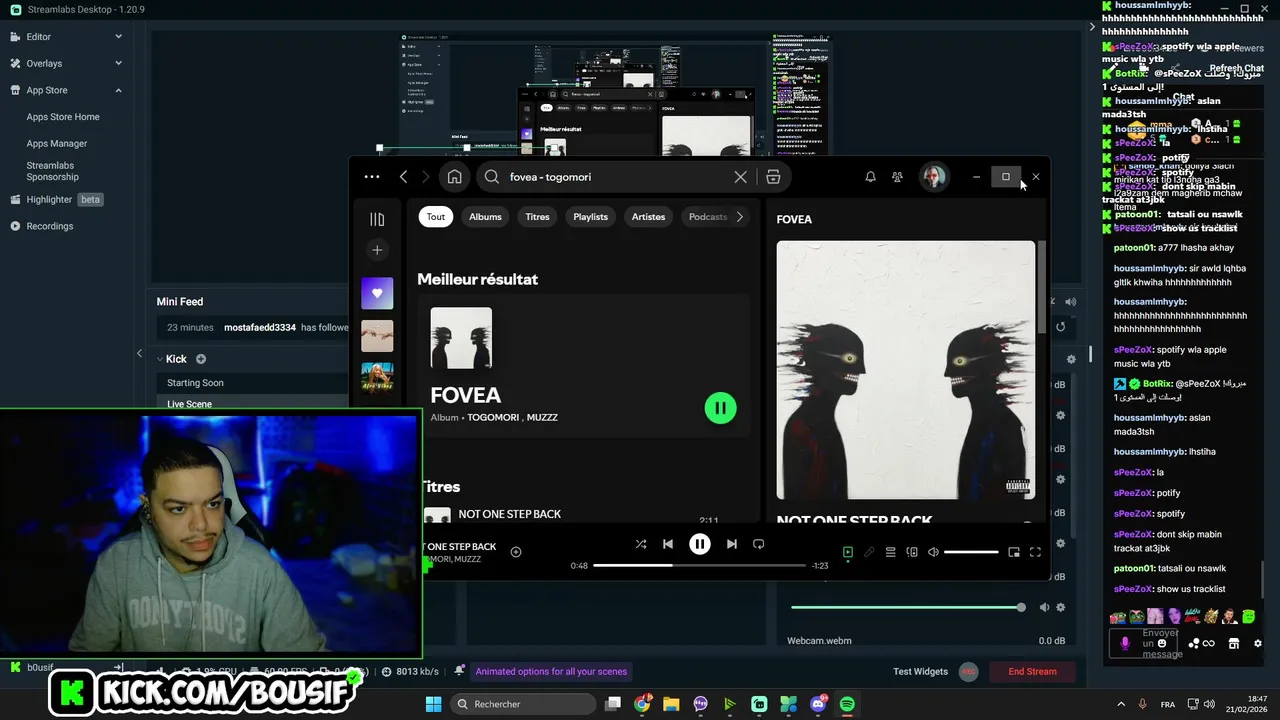Open Spotify Friend Activity icon
Image resolution: width=1280 pixels, height=720 pixels.
[x=897, y=177]
